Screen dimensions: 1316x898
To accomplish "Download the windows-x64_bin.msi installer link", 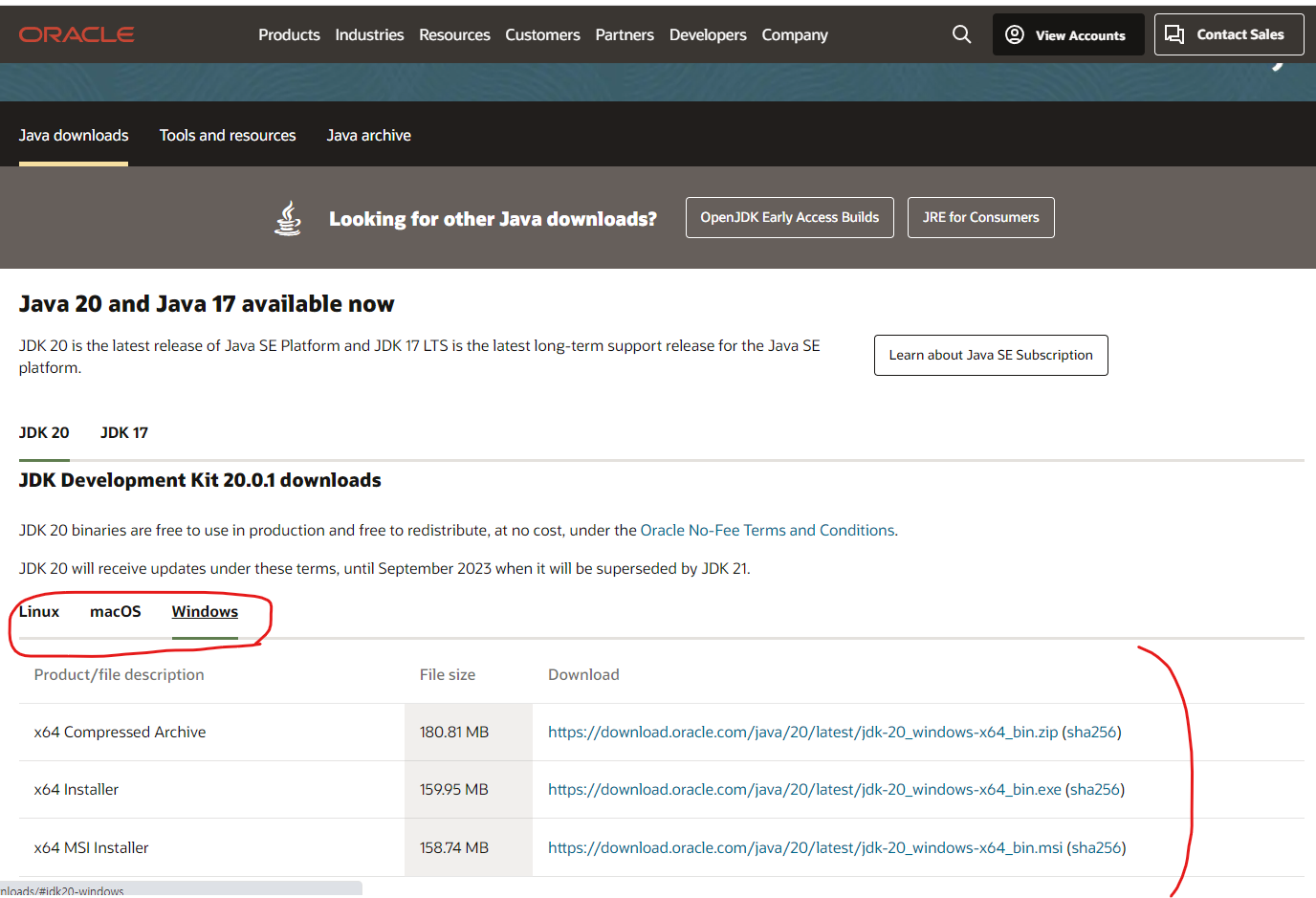I will (x=805, y=847).
